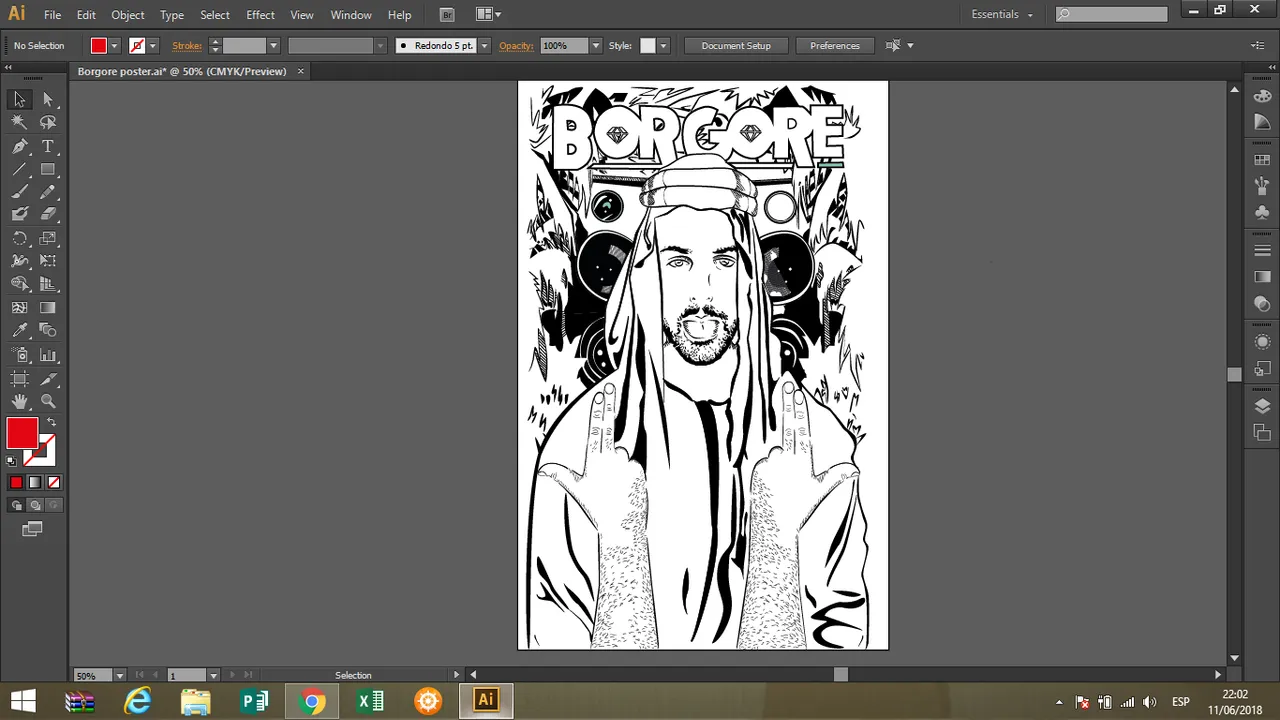Open the zoom level 50% dropdown
1280x720 pixels.
tap(120, 676)
